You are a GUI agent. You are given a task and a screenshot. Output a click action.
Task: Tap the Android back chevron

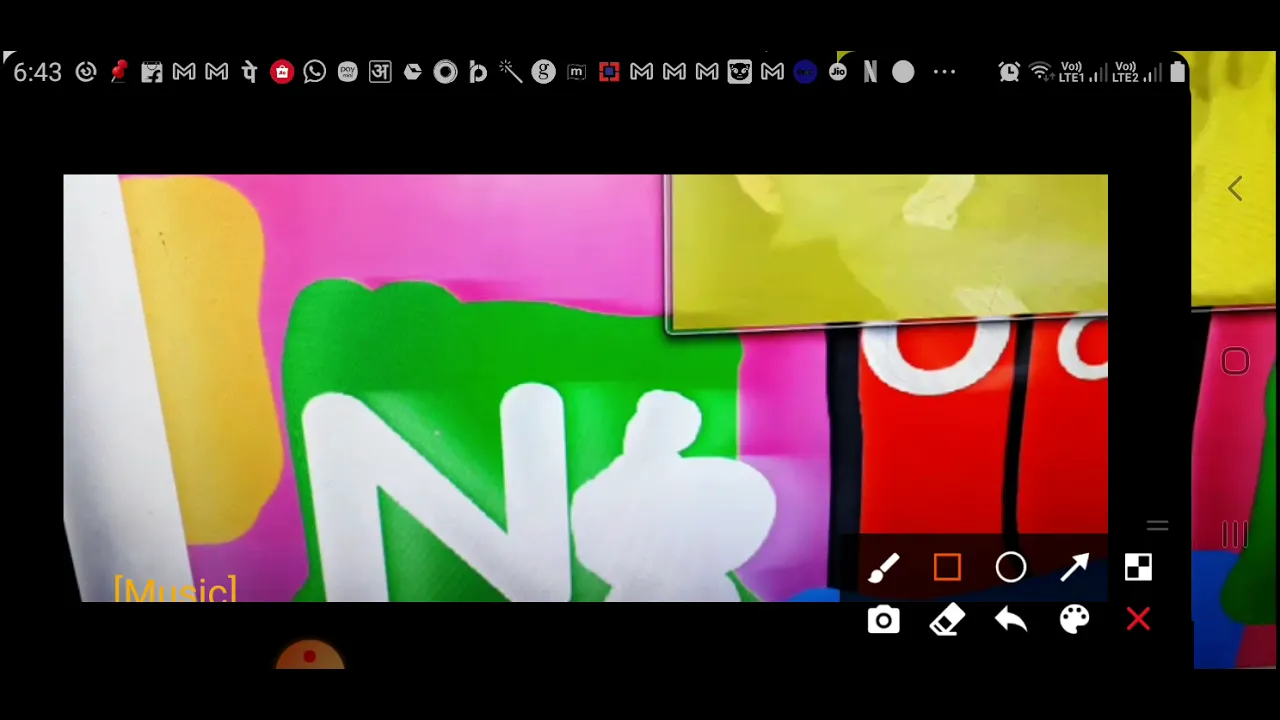click(x=1235, y=188)
